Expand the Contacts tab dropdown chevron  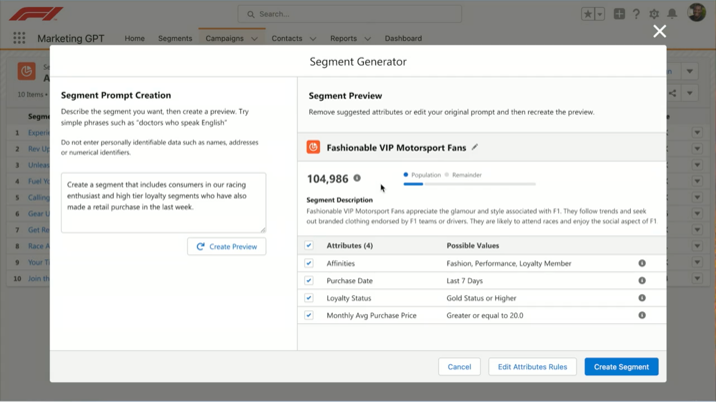tap(313, 39)
